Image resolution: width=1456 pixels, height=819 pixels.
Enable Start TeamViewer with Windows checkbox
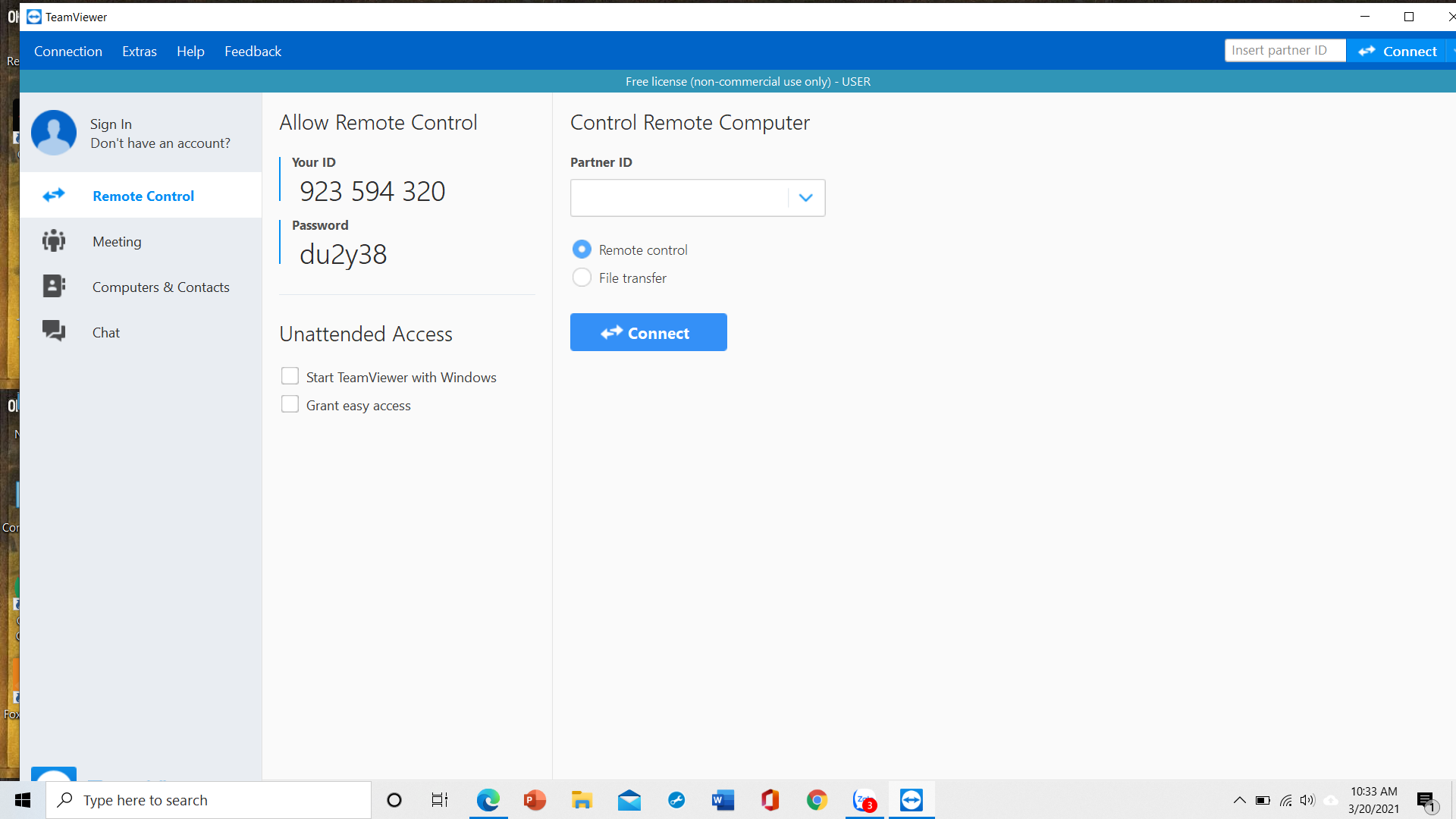[290, 376]
